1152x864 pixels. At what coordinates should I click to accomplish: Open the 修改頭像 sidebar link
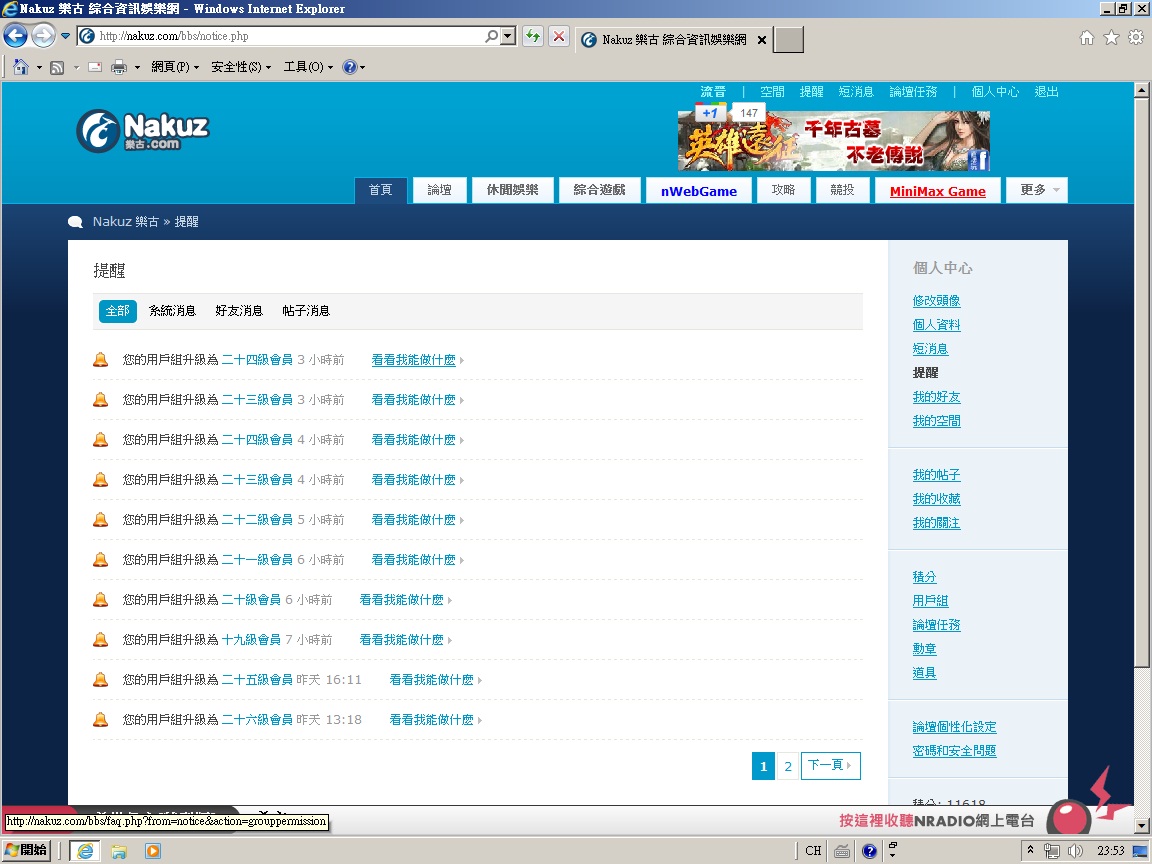point(936,301)
